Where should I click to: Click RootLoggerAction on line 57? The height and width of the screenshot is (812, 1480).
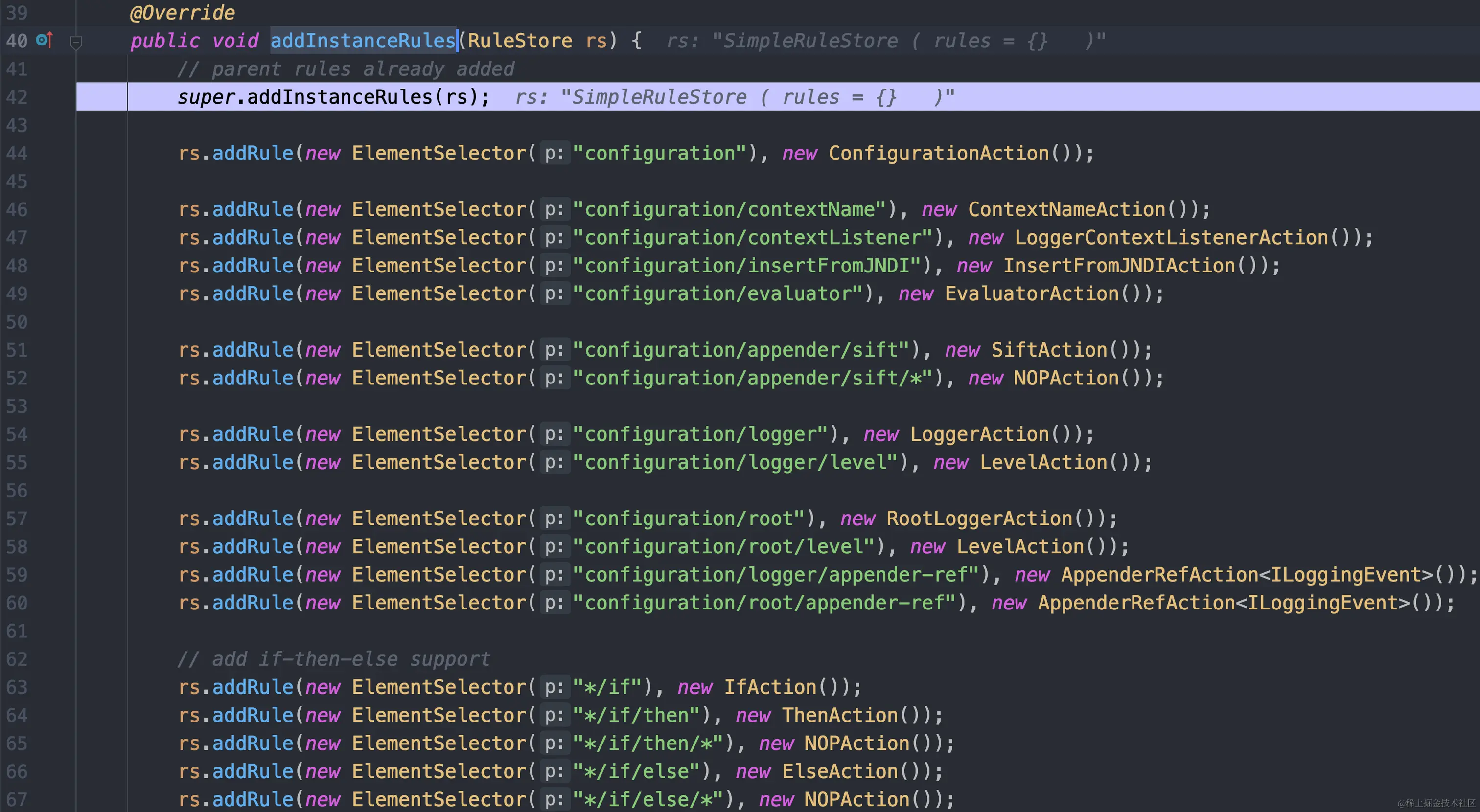(x=980, y=519)
